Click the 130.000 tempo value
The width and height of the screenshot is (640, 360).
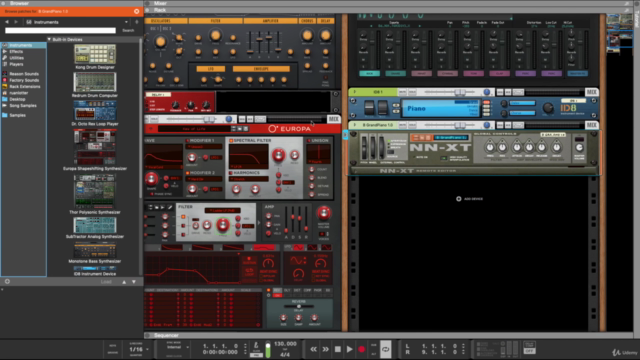(285, 344)
